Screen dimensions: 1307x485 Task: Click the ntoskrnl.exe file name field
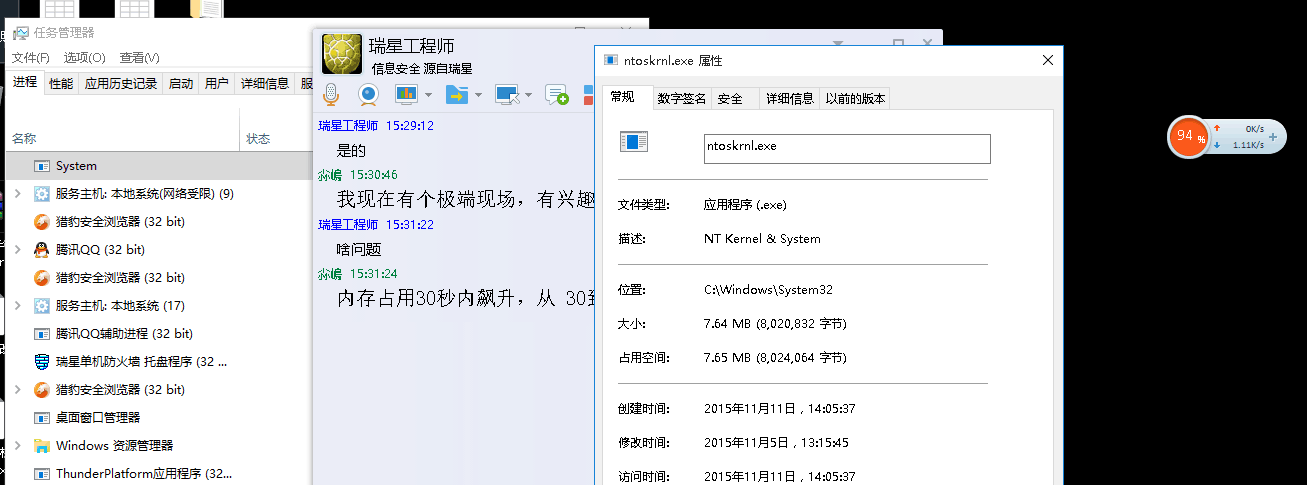tap(847, 148)
